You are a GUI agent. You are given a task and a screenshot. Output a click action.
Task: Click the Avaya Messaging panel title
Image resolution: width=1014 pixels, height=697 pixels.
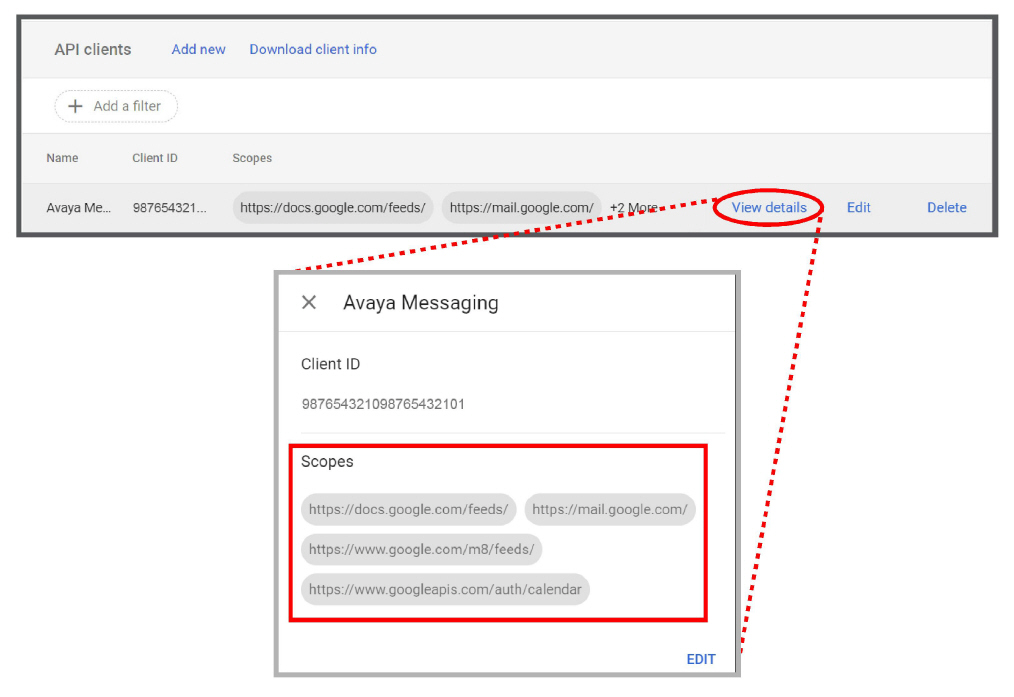pos(420,303)
